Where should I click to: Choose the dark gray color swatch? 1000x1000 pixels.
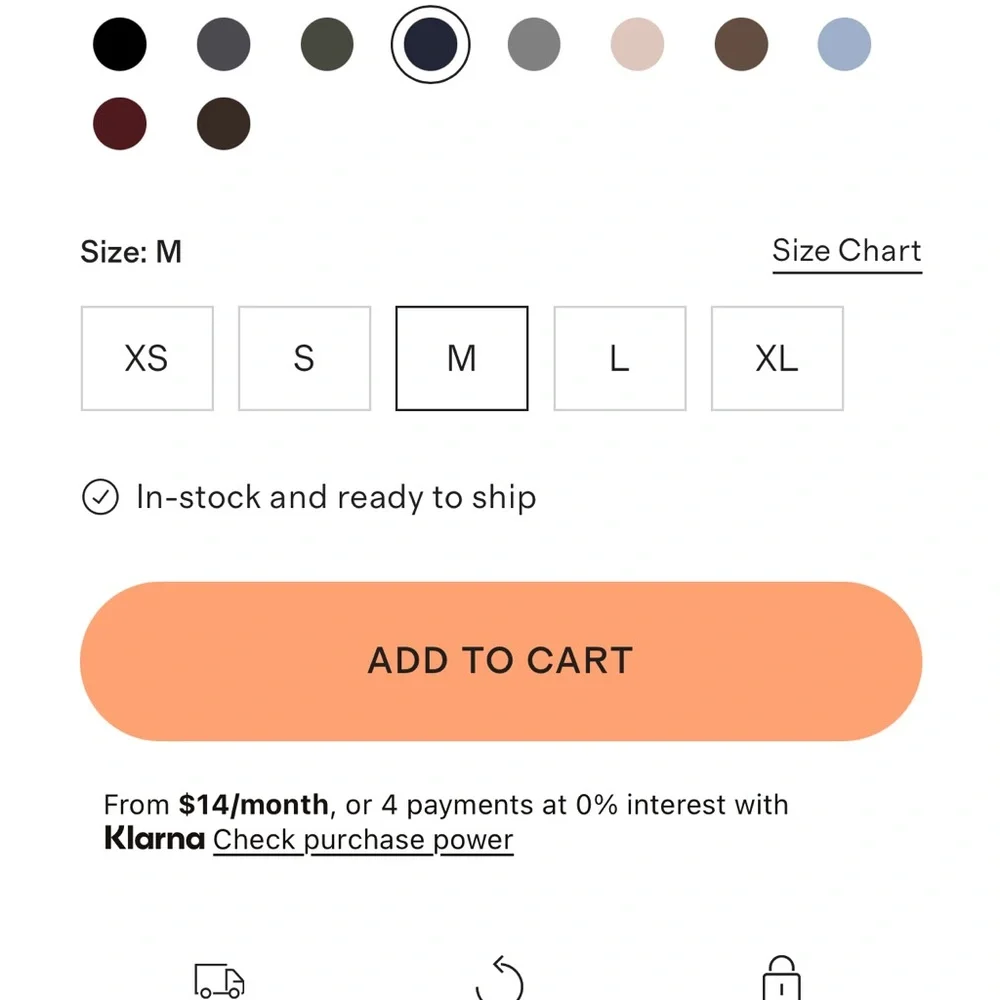224,45
